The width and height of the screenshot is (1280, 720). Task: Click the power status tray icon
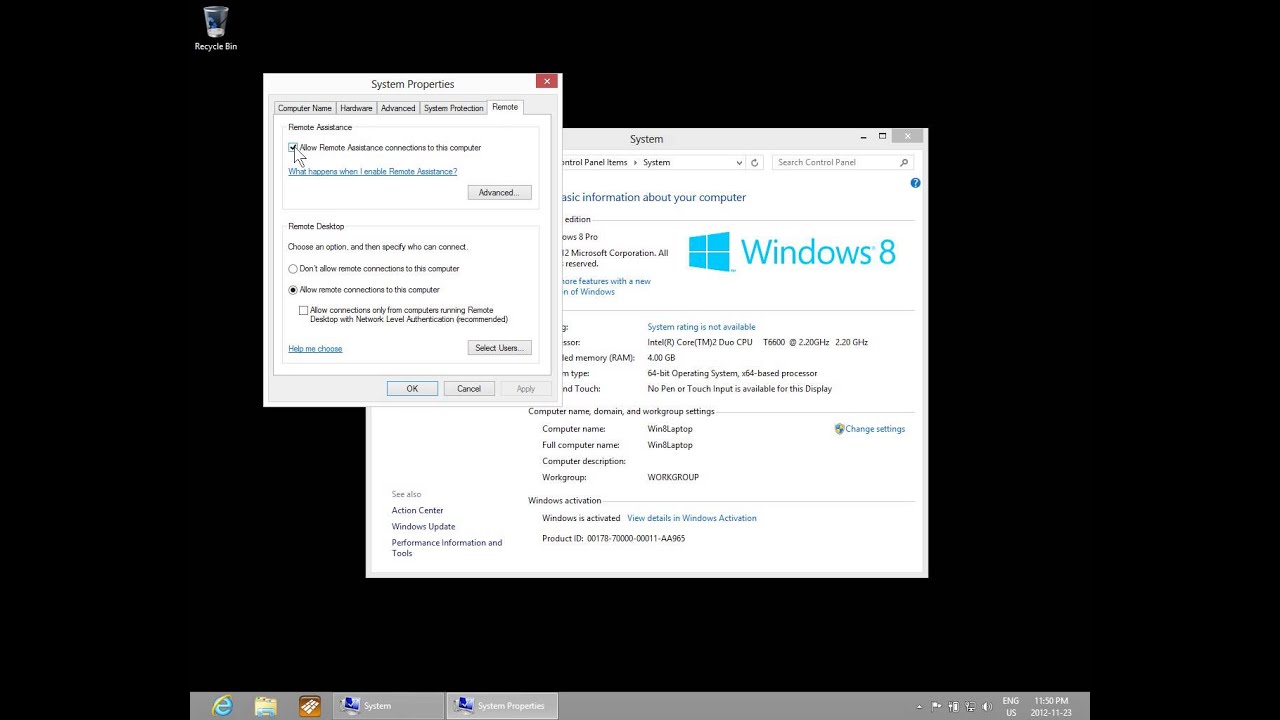(953, 706)
